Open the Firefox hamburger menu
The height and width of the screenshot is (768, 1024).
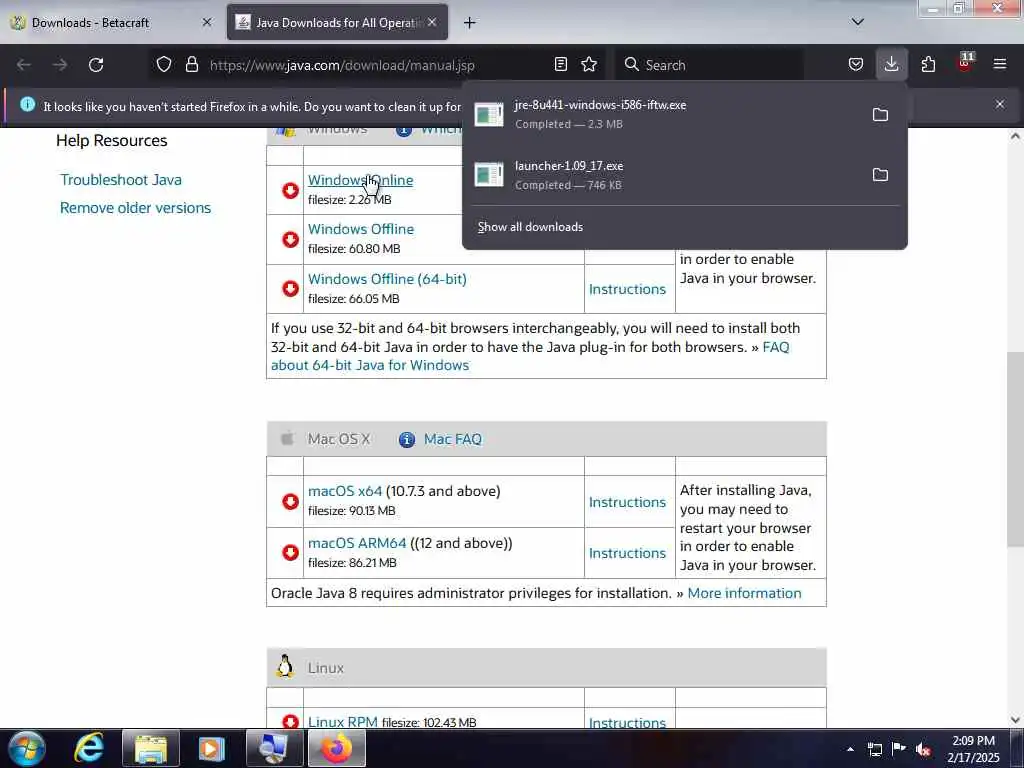point(1000,65)
